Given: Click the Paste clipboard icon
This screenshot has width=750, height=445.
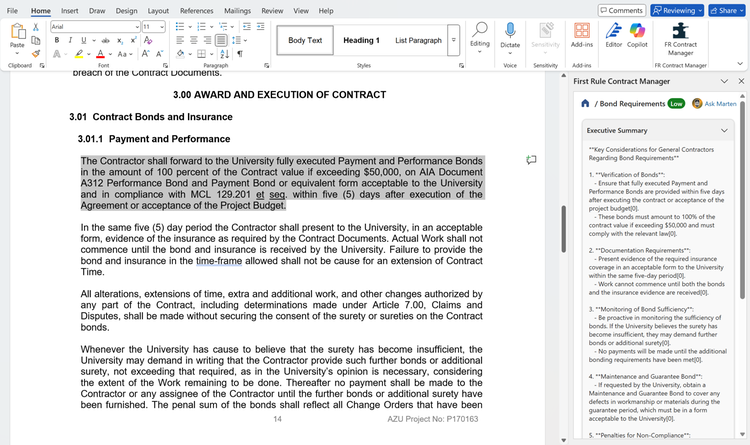Looking at the screenshot, I should pyautogui.click(x=17, y=32).
